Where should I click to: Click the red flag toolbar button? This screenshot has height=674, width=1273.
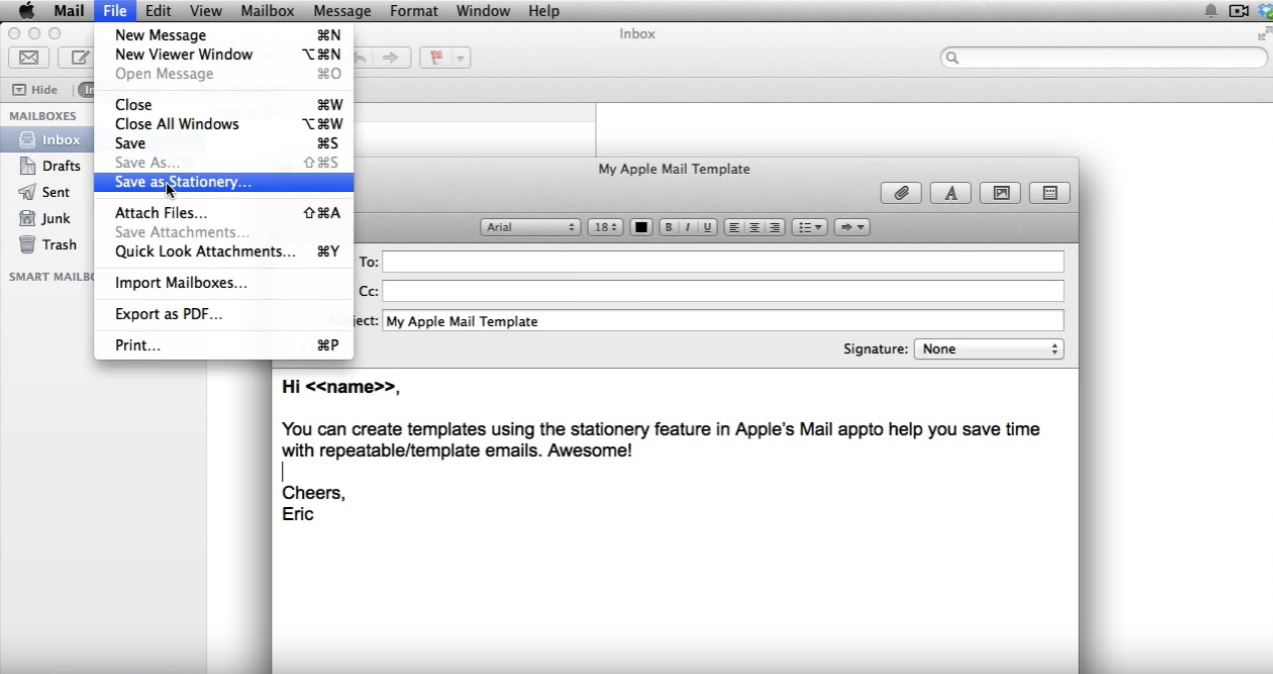(x=436, y=58)
